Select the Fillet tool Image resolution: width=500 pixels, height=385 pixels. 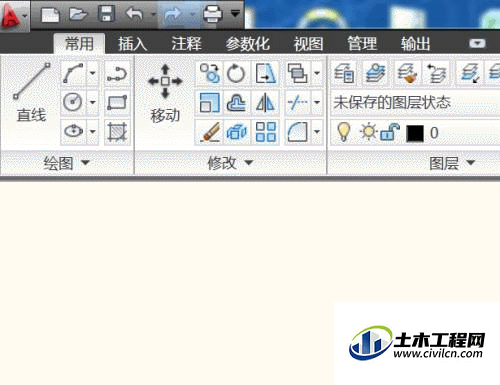[x=298, y=132]
